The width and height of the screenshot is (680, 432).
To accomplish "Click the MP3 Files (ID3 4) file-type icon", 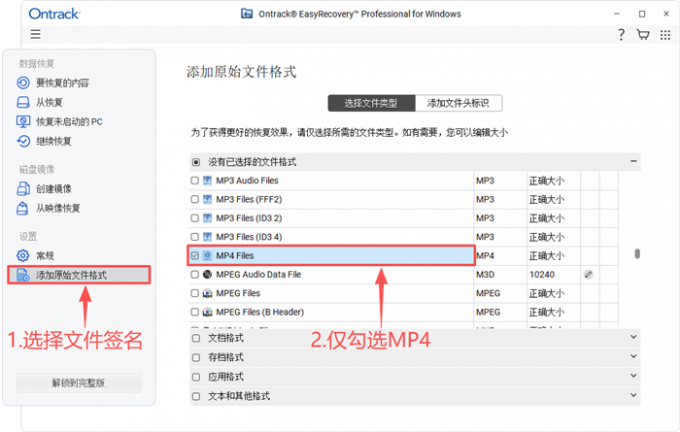I will tap(207, 237).
